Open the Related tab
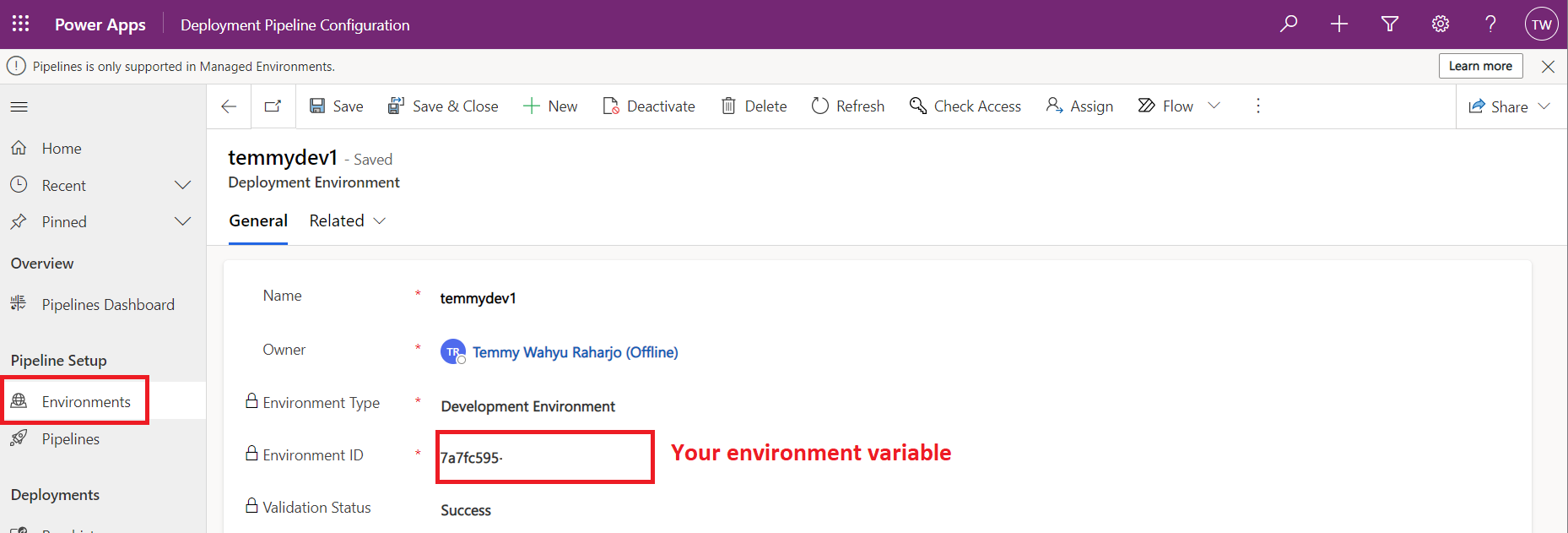This screenshot has width=1568, height=533. pyautogui.click(x=337, y=221)
